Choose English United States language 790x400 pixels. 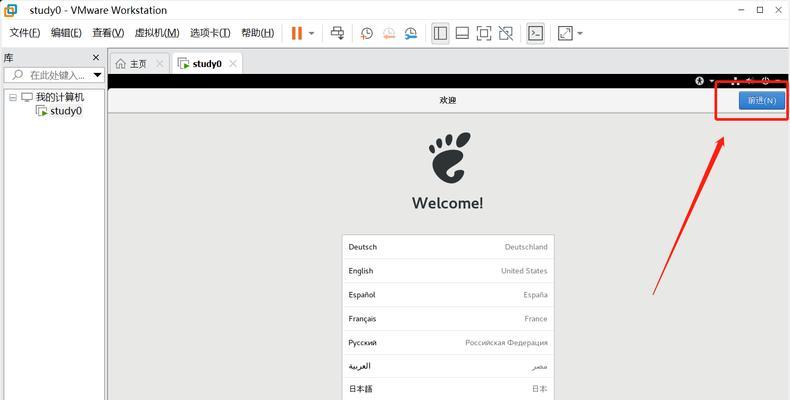[448, 271]
